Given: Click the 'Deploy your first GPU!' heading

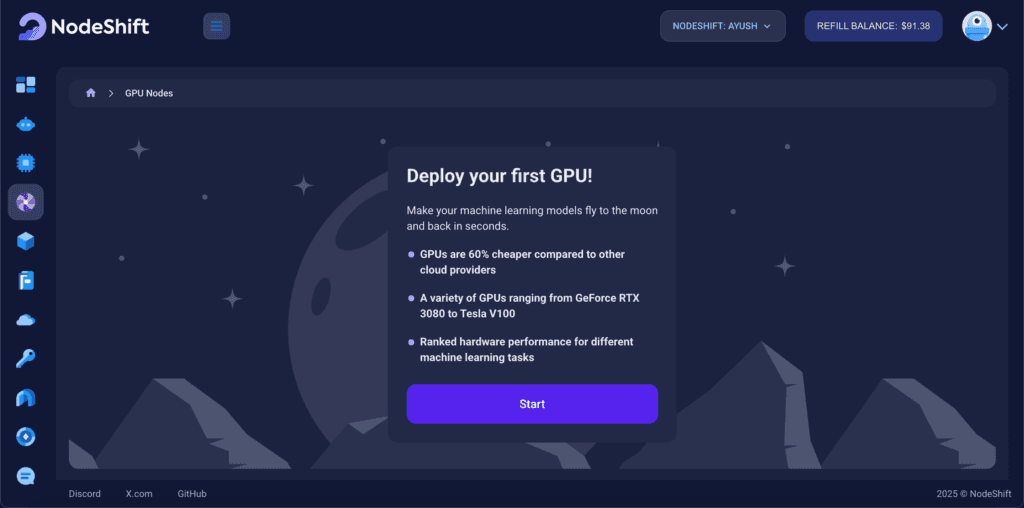Looking at the screenshot, I should (500, 176).
